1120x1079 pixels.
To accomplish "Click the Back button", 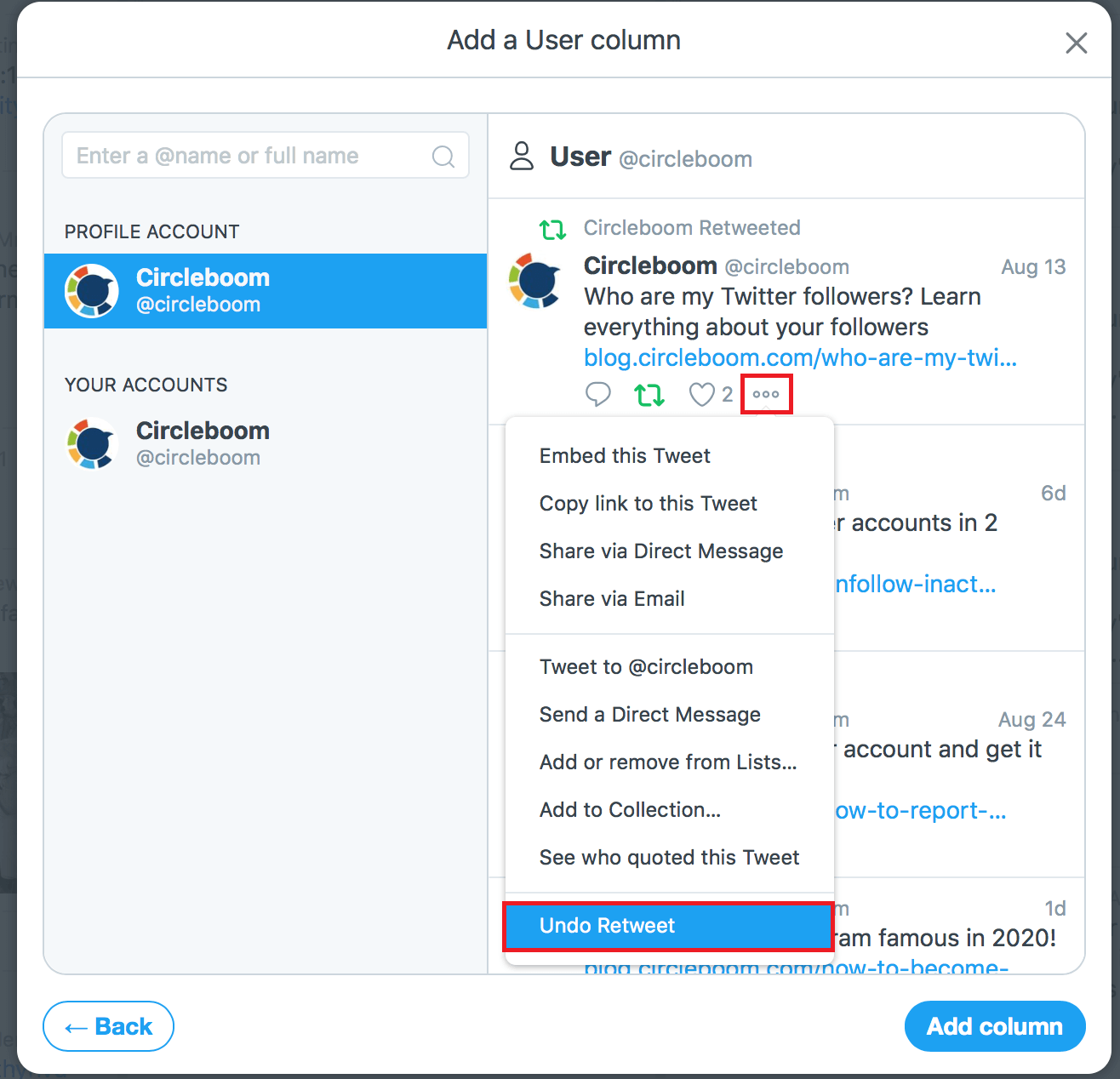I will 108,1026.
